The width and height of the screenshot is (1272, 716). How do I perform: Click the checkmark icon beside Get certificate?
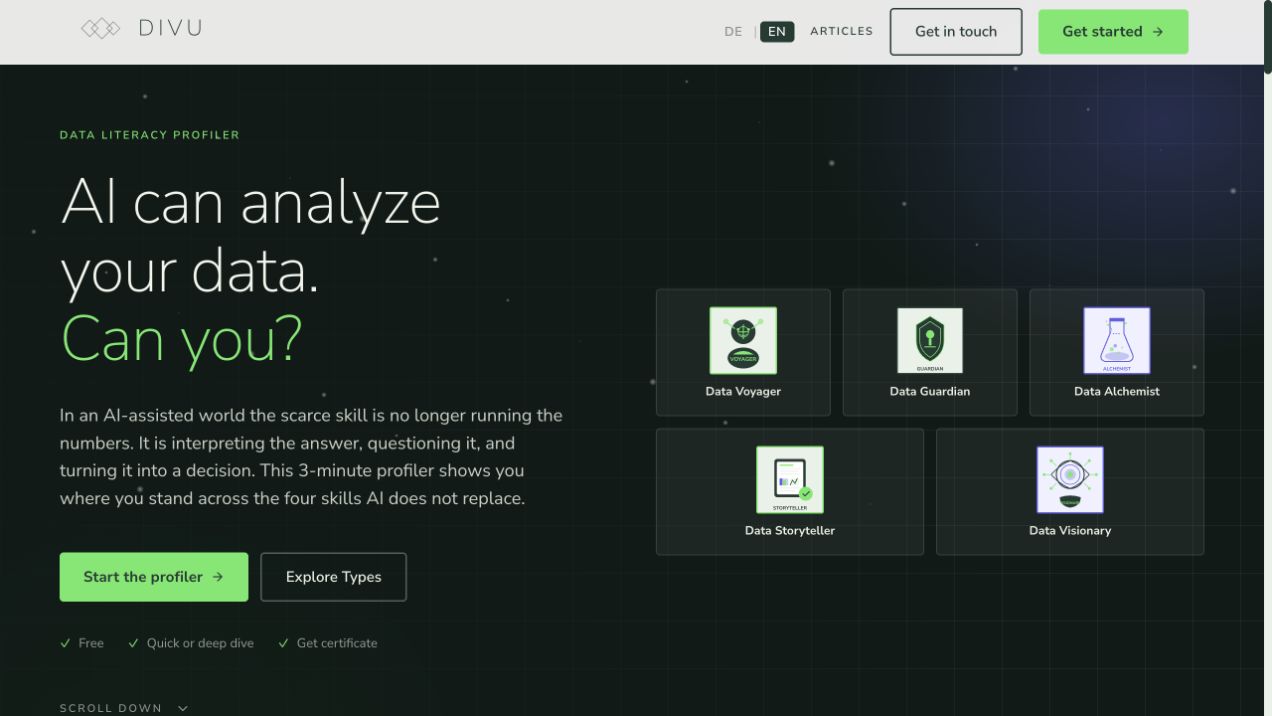coord(283,643)
